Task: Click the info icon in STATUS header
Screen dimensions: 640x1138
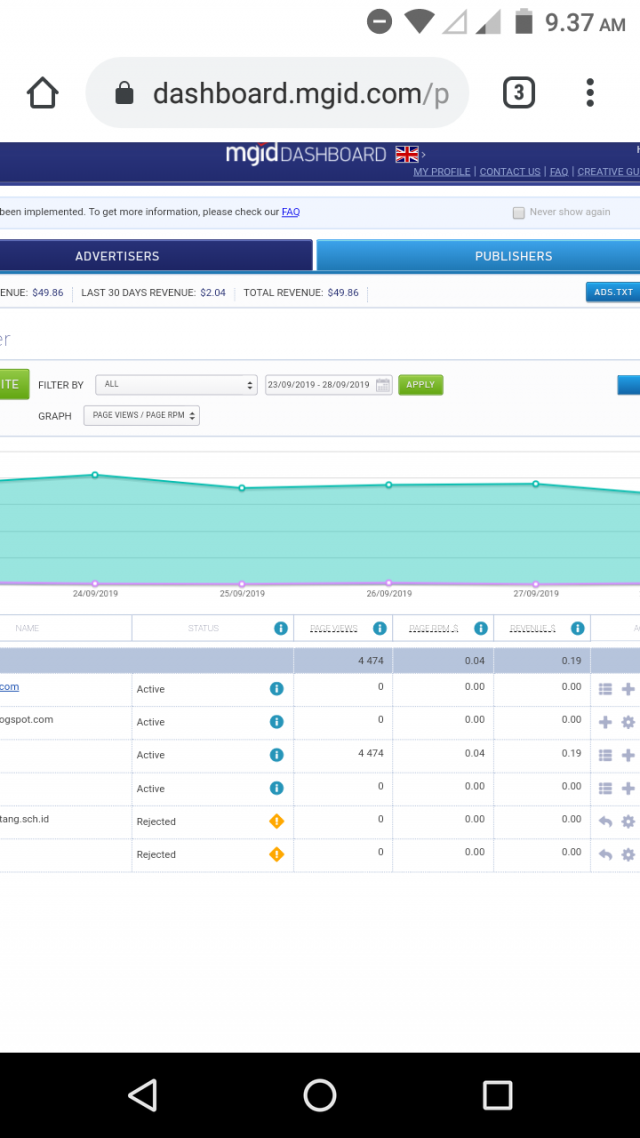Action: coord(281,629)
